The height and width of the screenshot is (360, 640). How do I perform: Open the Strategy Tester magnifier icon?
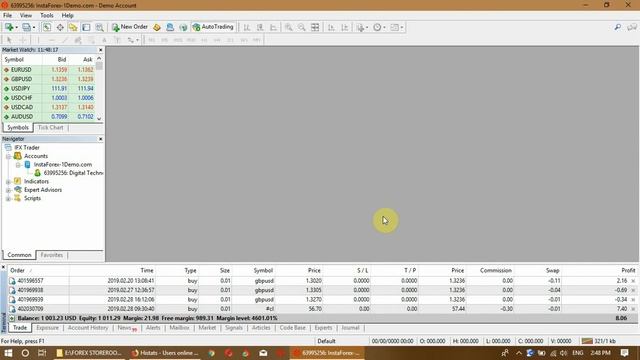(x=99, y=27)
